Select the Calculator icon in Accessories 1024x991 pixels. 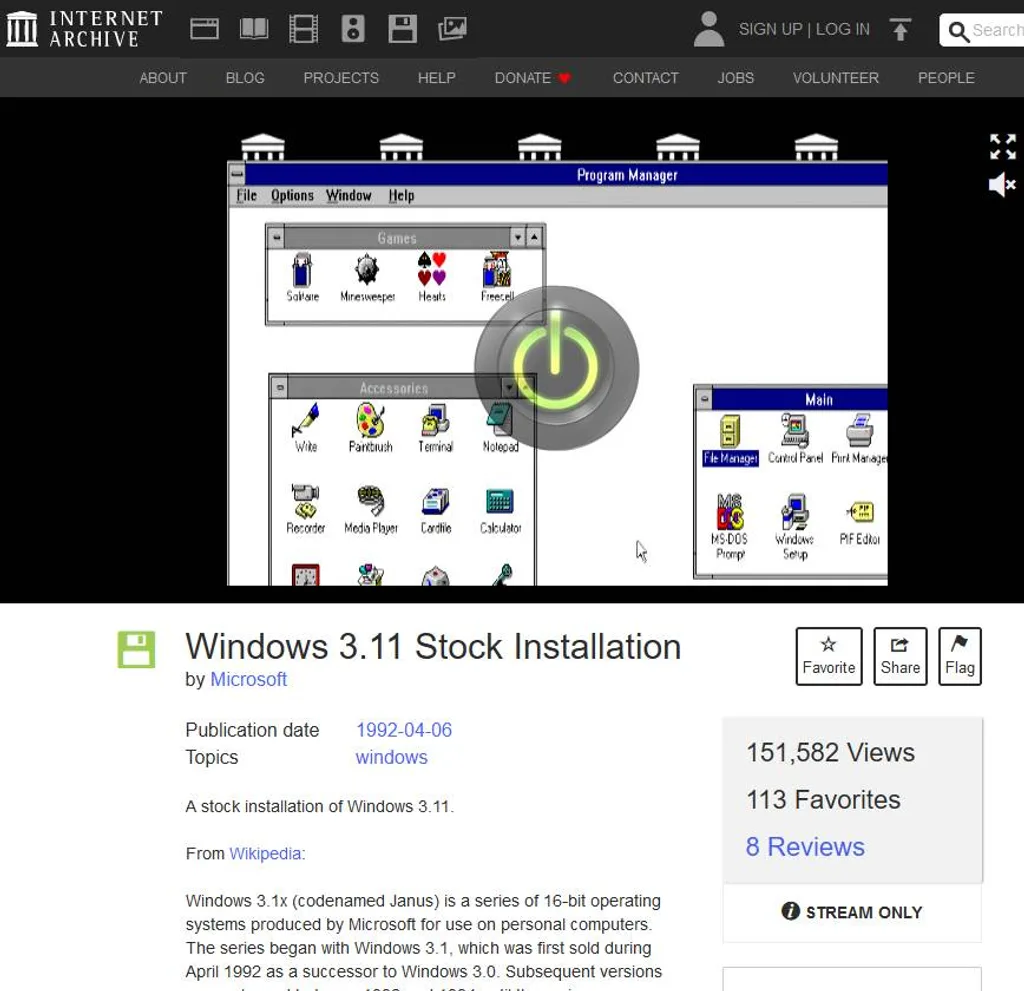(500, 510)
